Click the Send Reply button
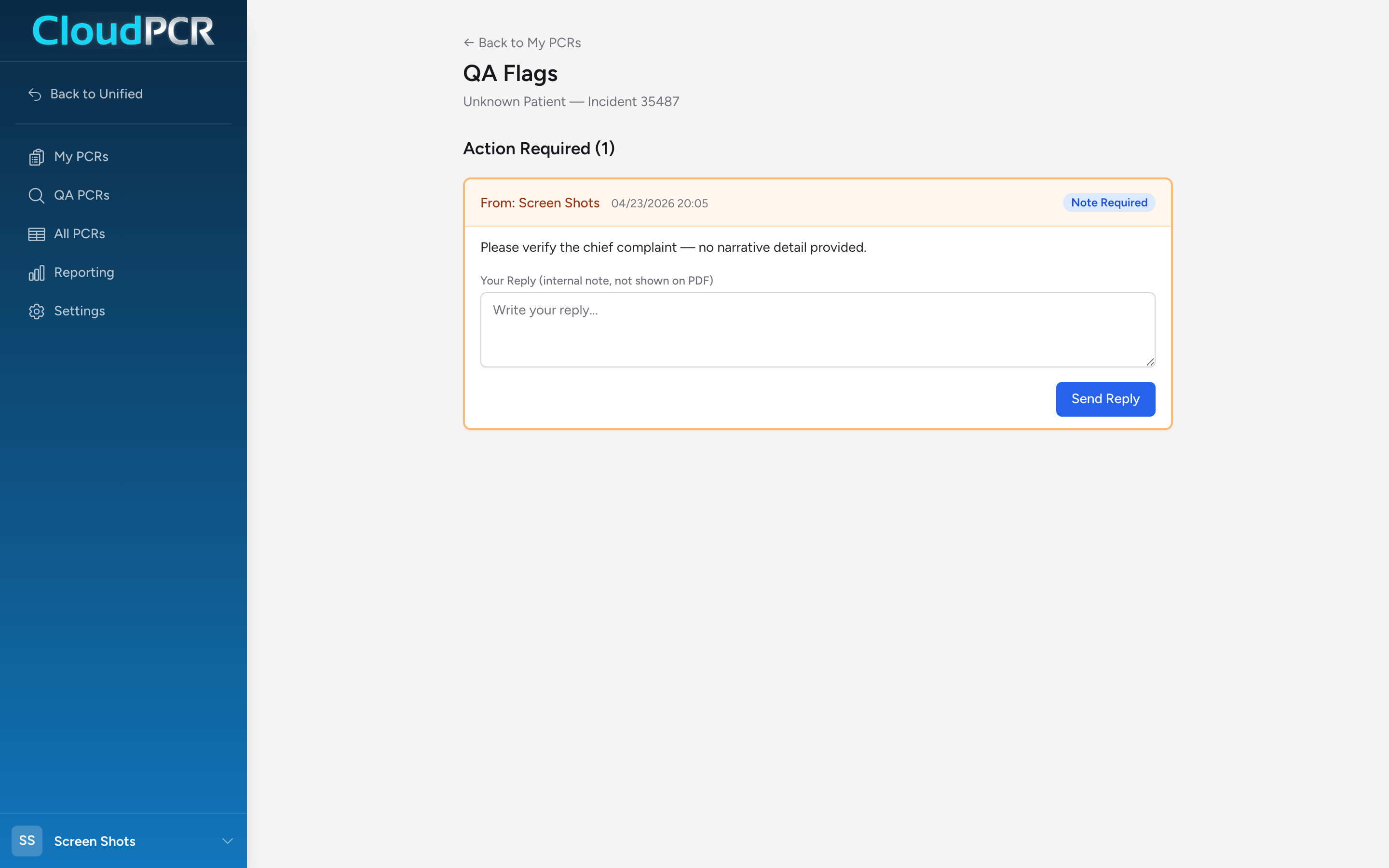 1105,399
